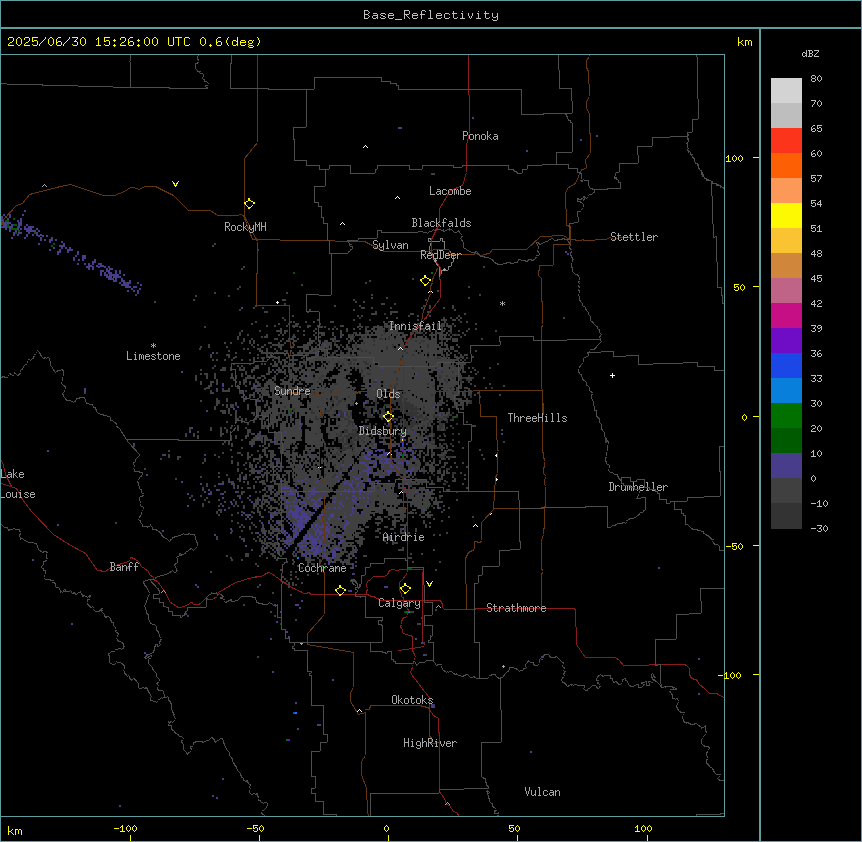Click the timestamp 2025/06/30 15:26:00 UTC
This screenshot has height=842, width=862.
[99, 42]
